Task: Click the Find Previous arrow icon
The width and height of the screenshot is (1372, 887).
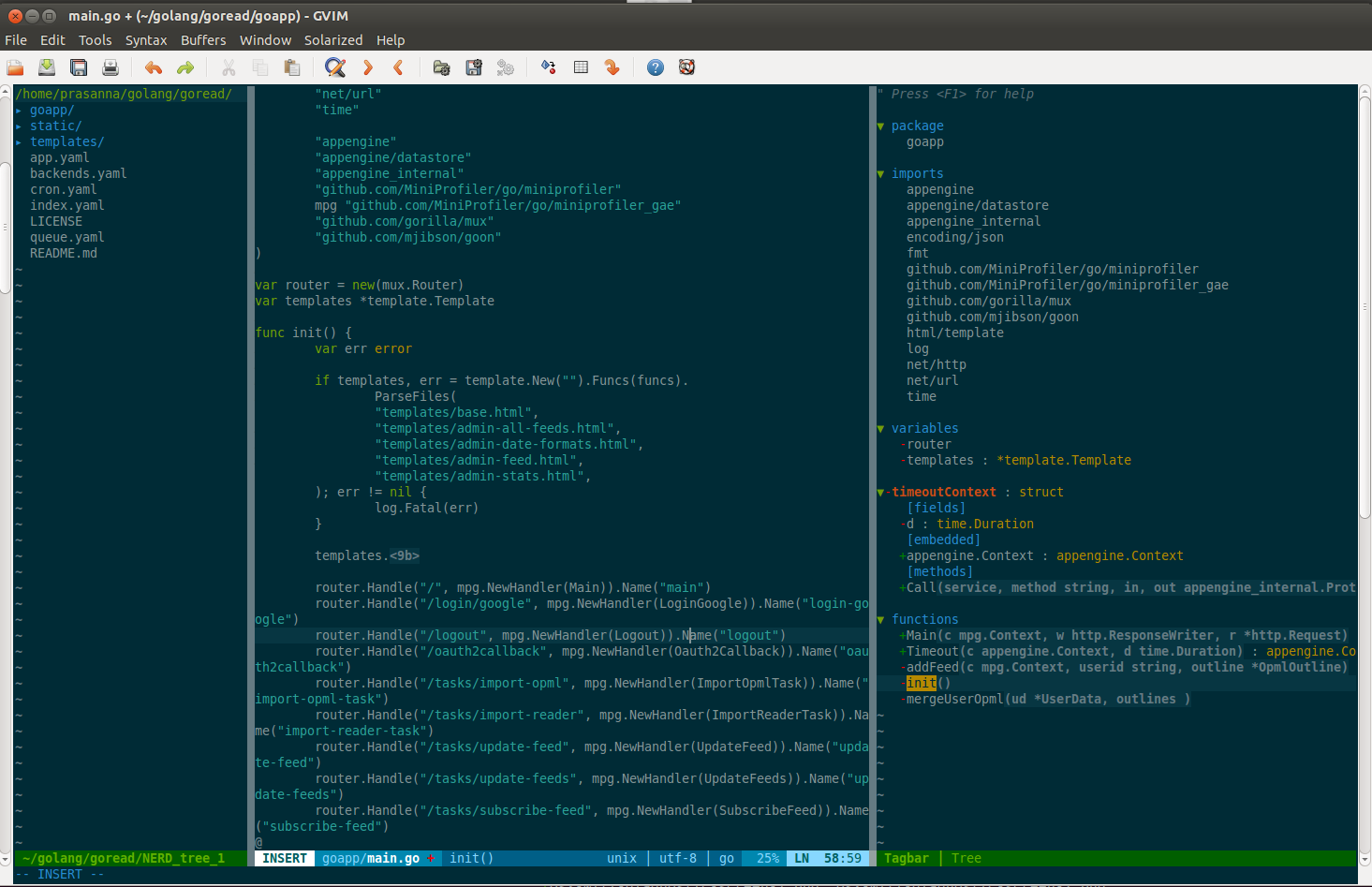Action: [399, 67]
